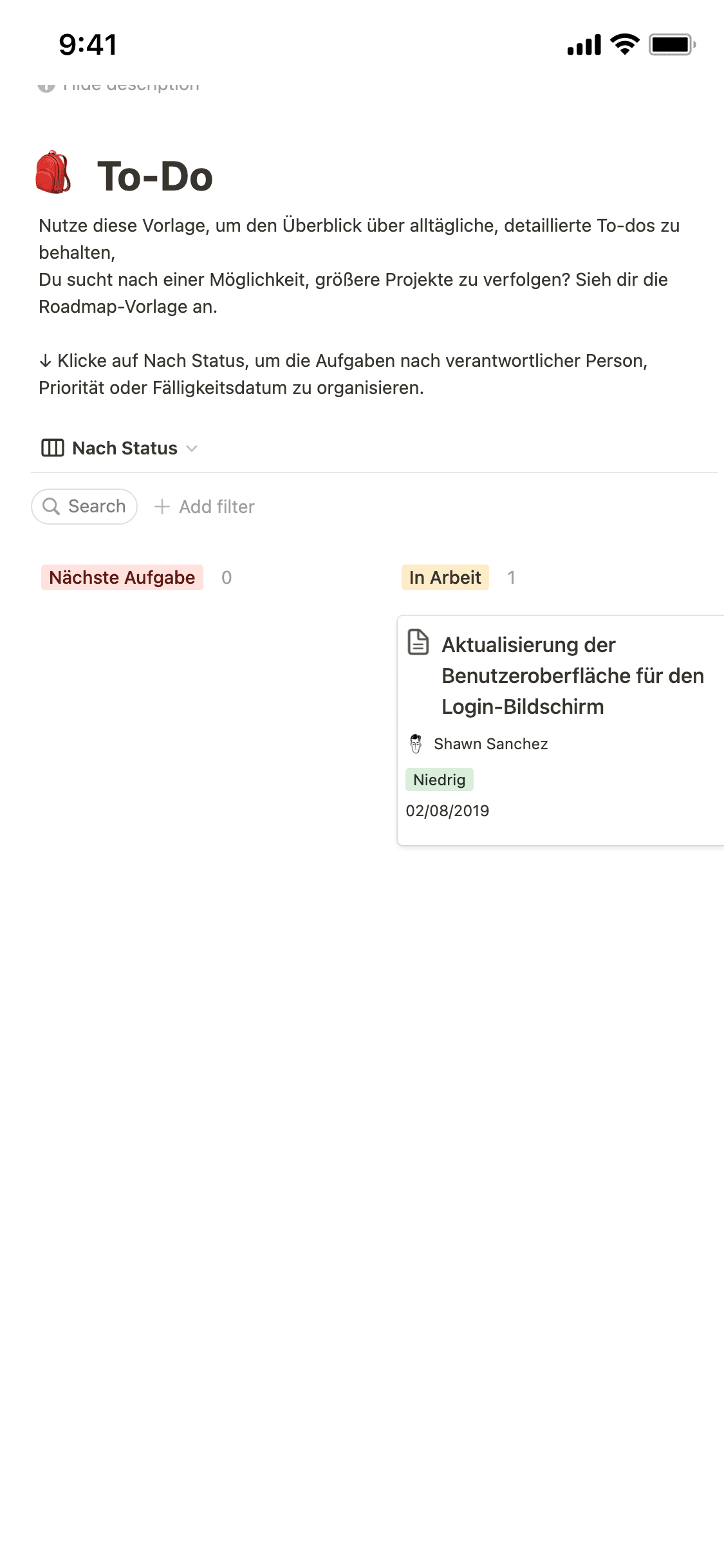Click the description line starting Nutze diese Vorlage
The width and height of the screenshot is (724, 1568).
[x=359, y=239]
